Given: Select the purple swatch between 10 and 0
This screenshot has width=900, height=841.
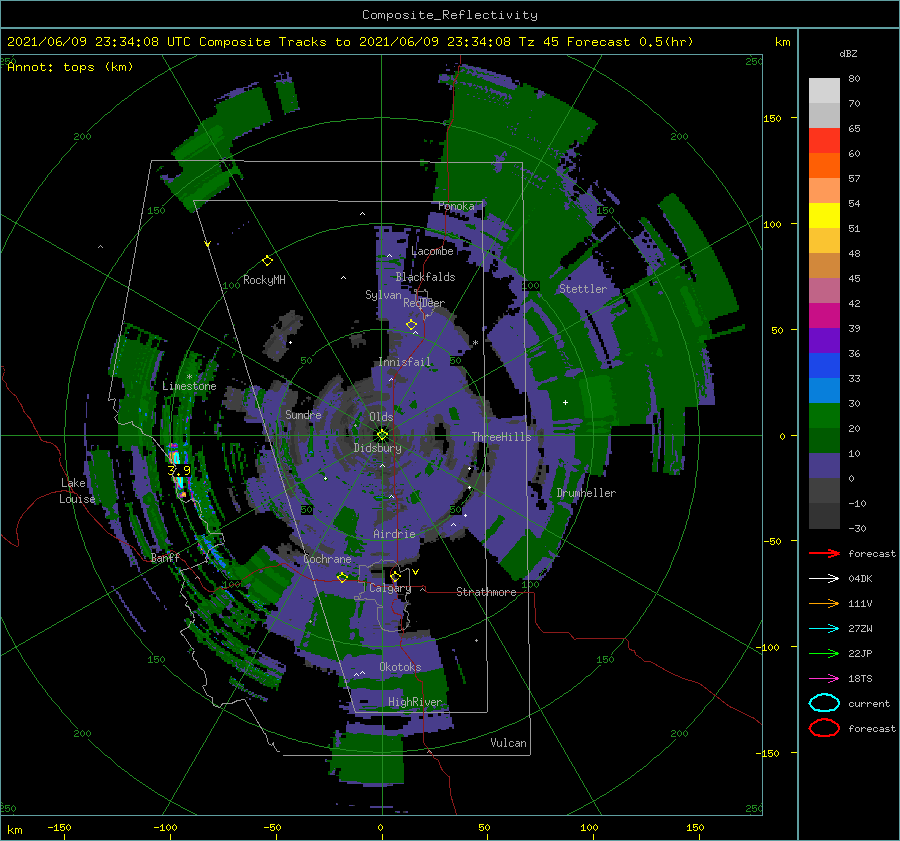Looking at the screenshot, I should pyautogui.click(x=824, y=466).
